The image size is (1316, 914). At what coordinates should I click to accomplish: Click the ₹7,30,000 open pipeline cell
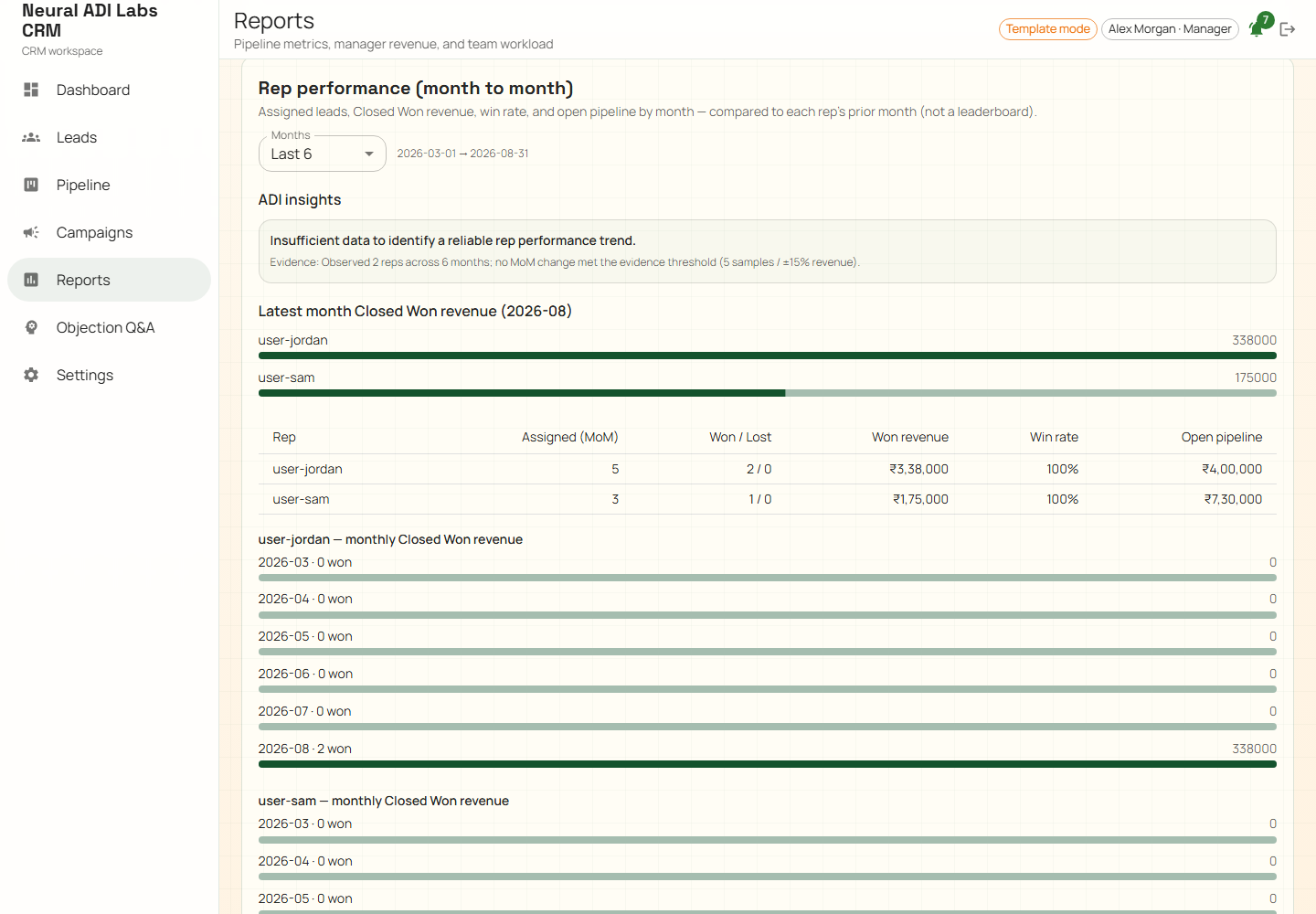[x=1233, y=499]
